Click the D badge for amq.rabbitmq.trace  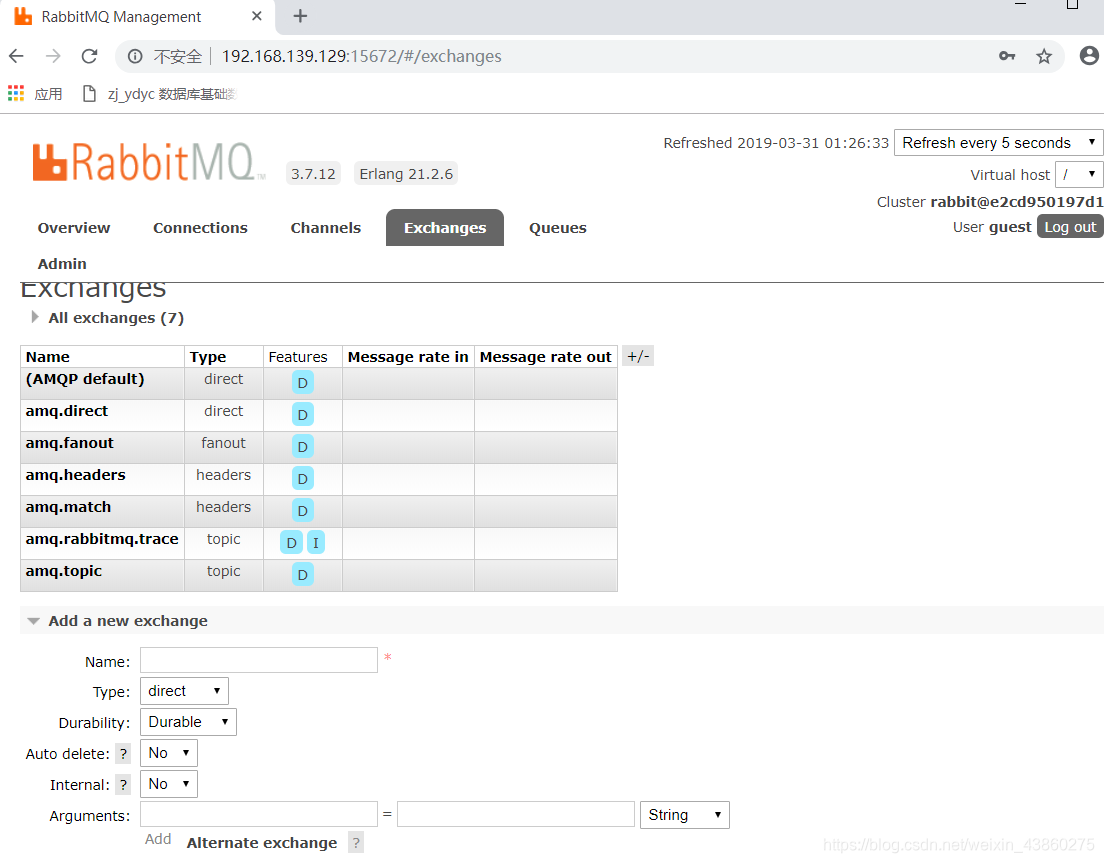[x=291, y=543]
